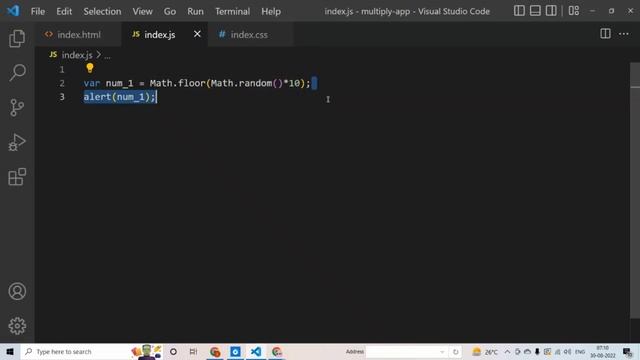Click the Address bar refresh icon

(456, 351)
